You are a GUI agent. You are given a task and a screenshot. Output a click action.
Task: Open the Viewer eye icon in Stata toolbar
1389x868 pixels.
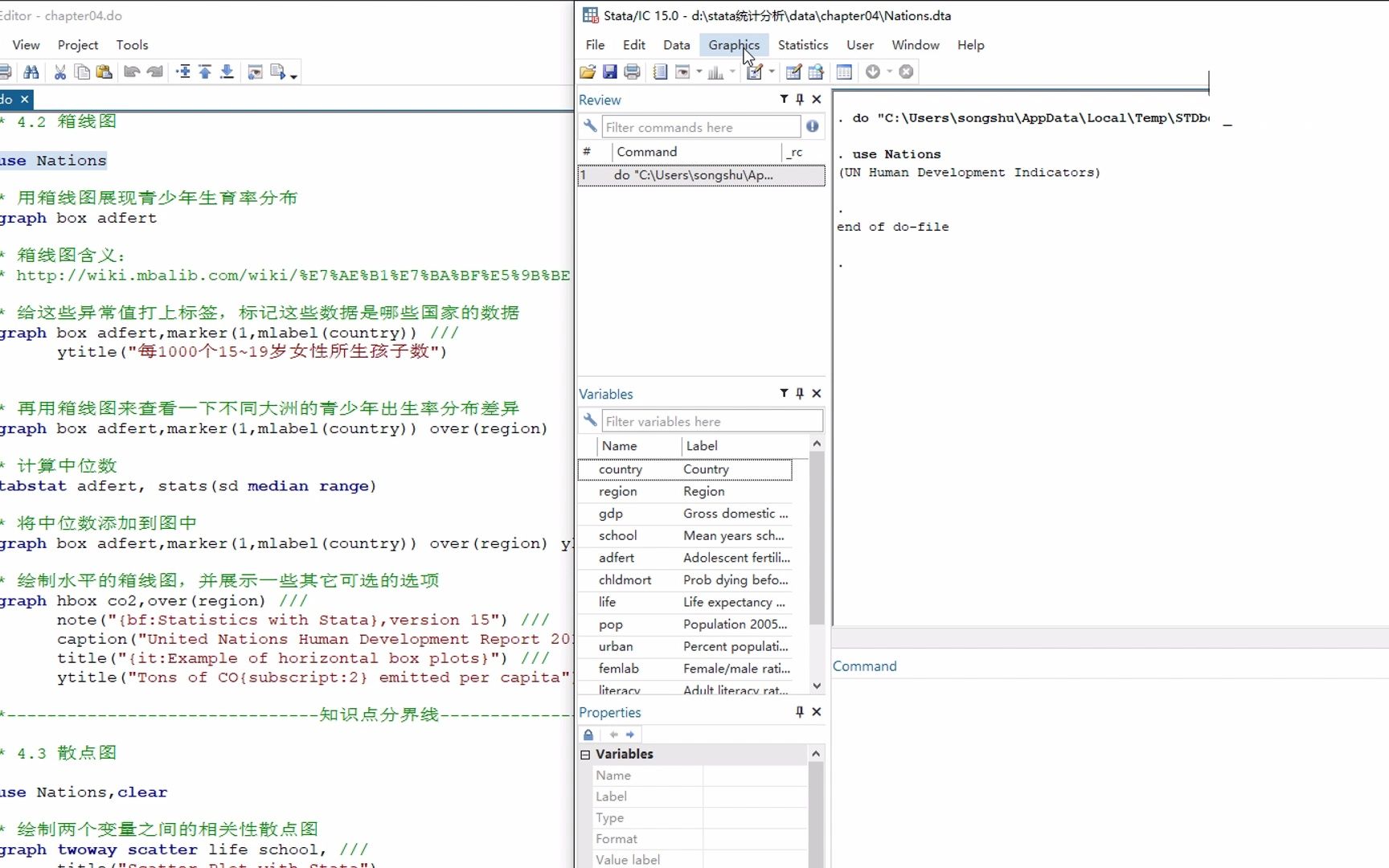pyautogui.click(x=682, y=72)
